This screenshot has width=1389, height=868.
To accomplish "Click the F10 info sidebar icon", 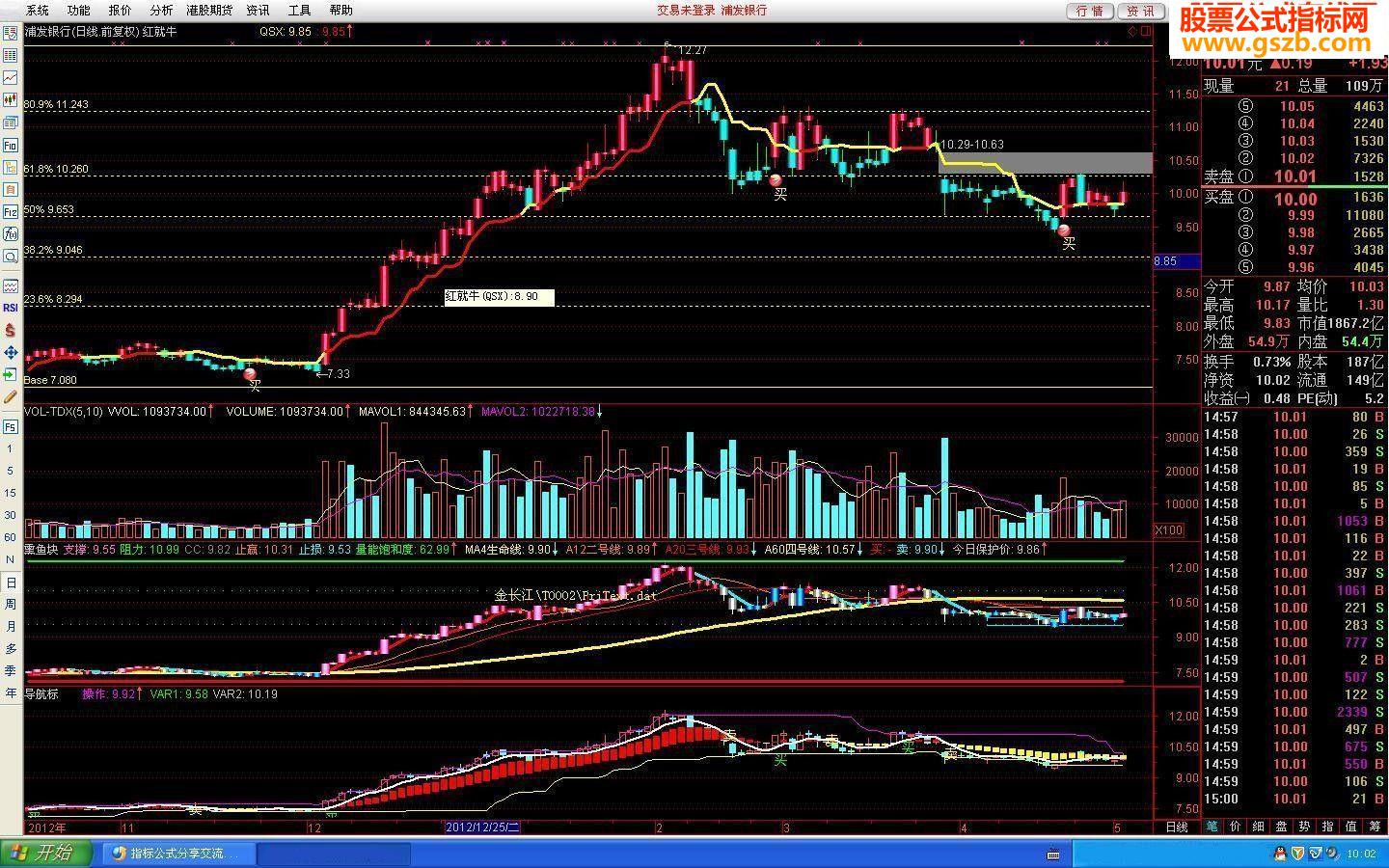I will click(x=11, y=145).
